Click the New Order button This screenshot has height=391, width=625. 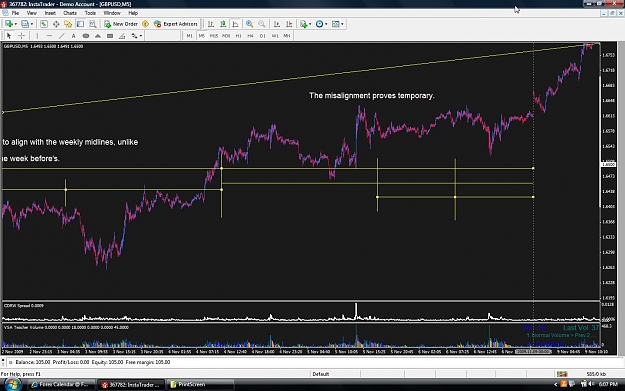121,24
